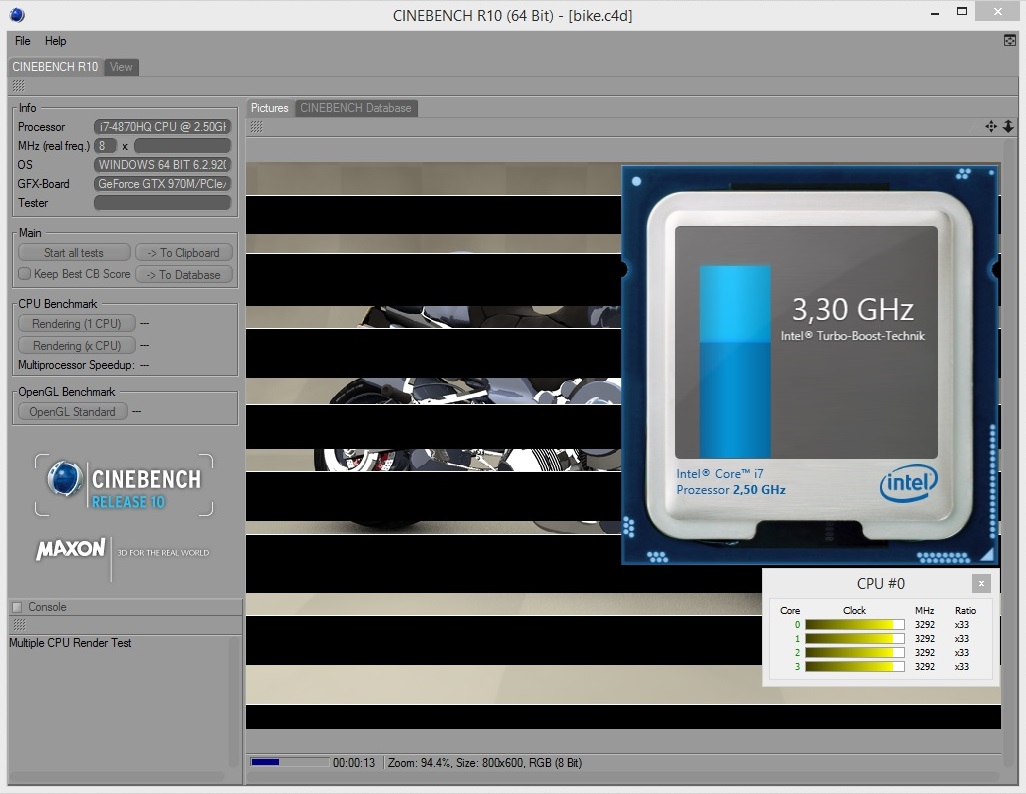Click the MHz field showing 8
This screenshot has width=1026, height=794.
pyautogui.click(x=105, y=146)
